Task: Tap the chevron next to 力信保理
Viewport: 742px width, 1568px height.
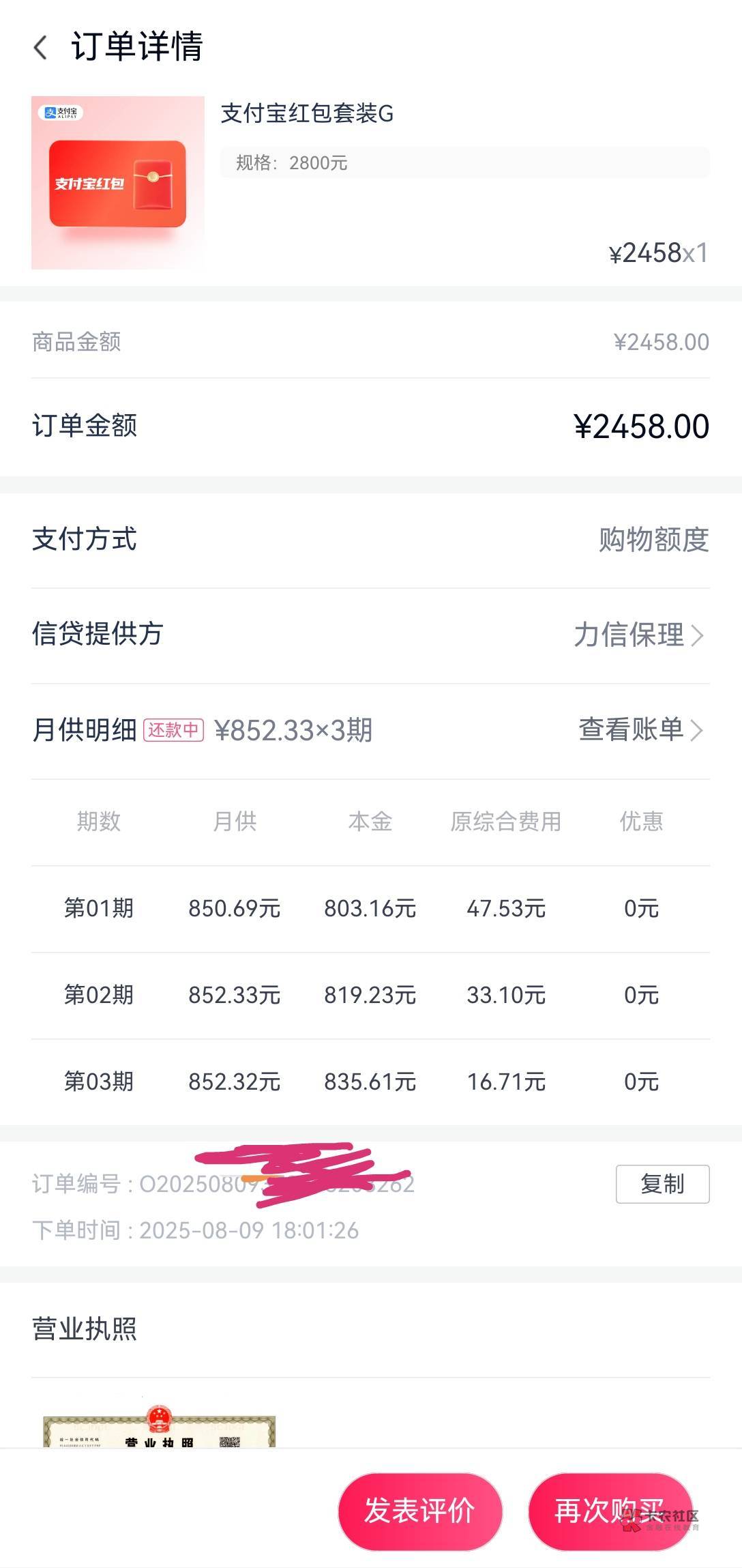Action: click(x=697, y=635)
